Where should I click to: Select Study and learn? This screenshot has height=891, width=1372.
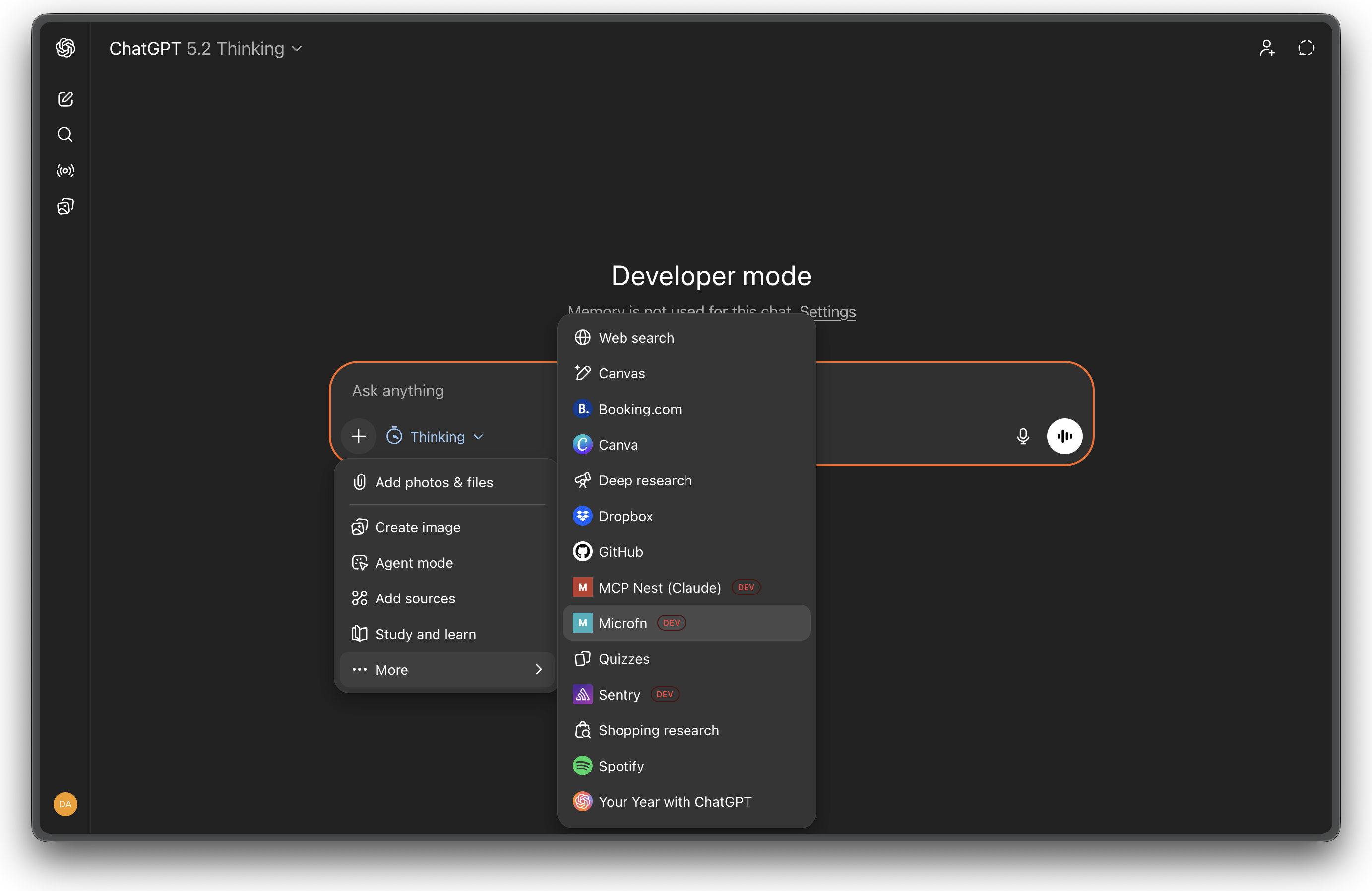[x=447, y=634]
